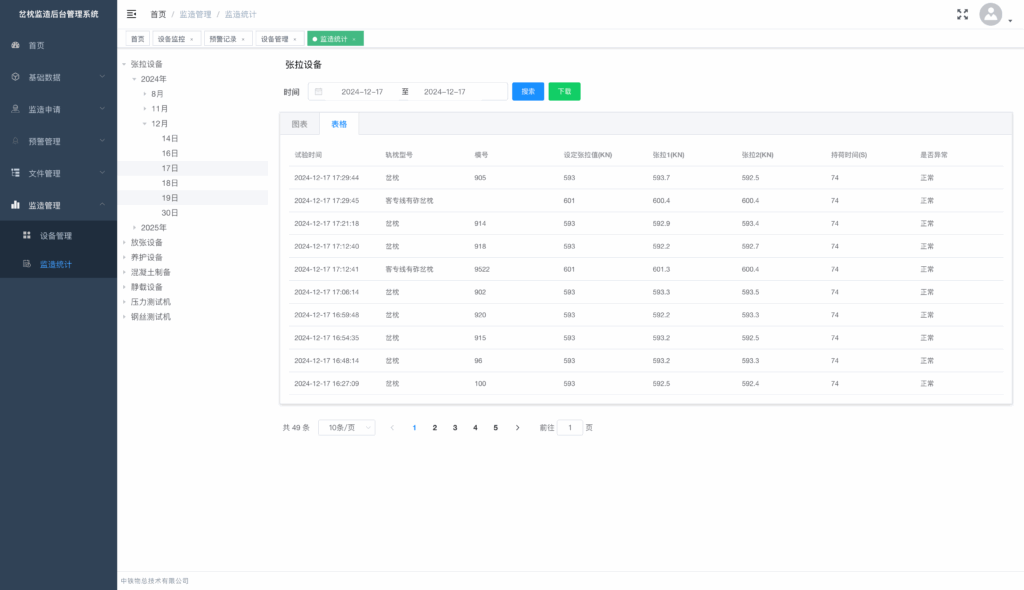Click the 监造管理 bar chart icon
The image size is (1024, 590).
point(15,205)
